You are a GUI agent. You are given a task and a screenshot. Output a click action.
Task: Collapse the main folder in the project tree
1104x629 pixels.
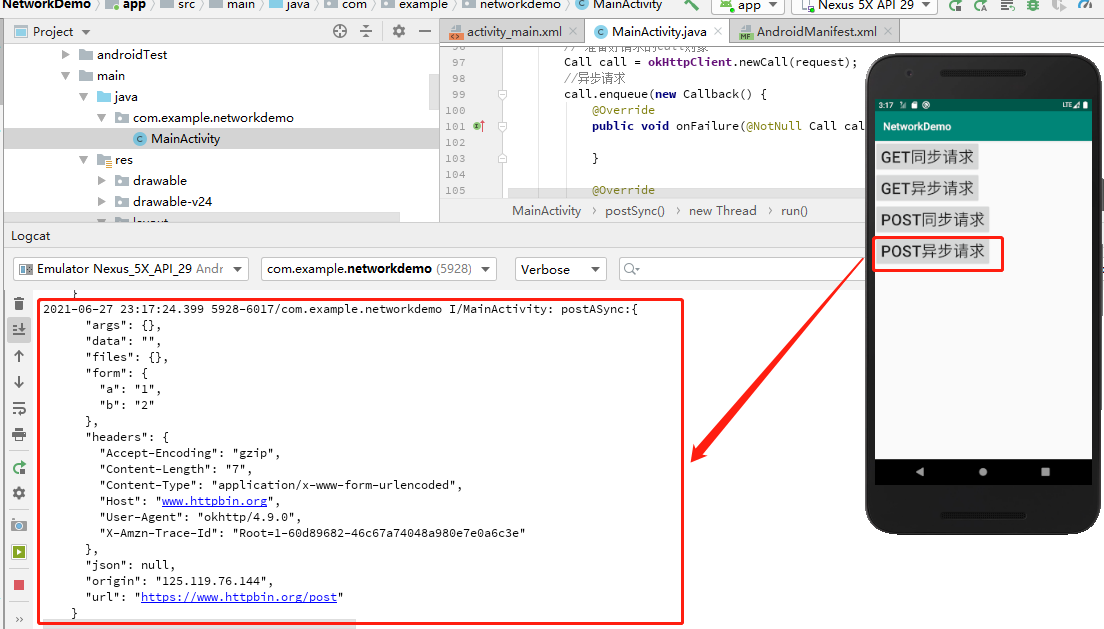click(65, 76)
